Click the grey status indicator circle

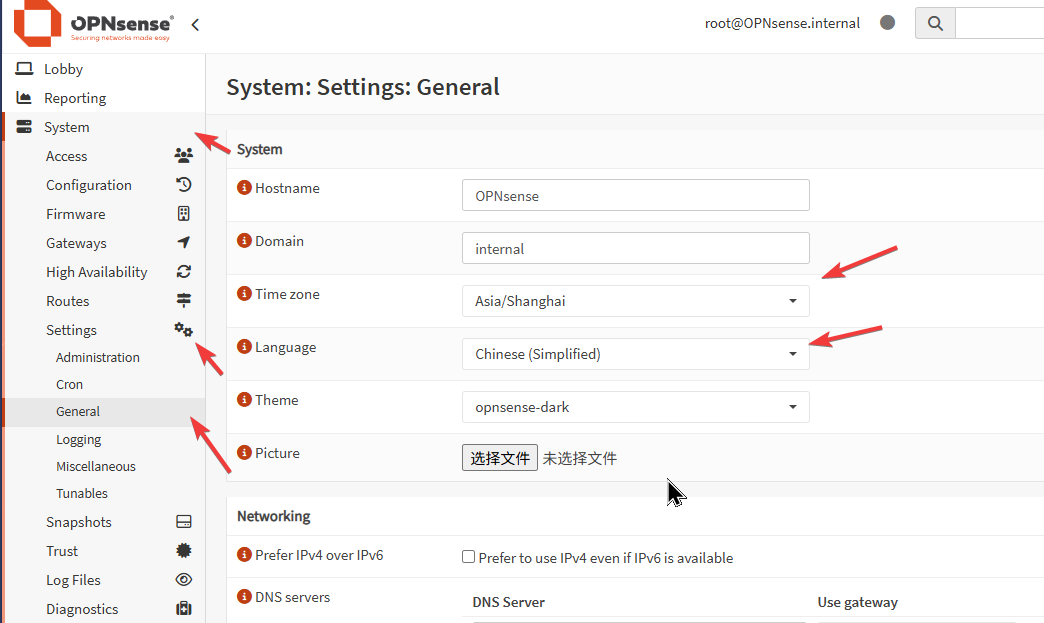point(887,23)
